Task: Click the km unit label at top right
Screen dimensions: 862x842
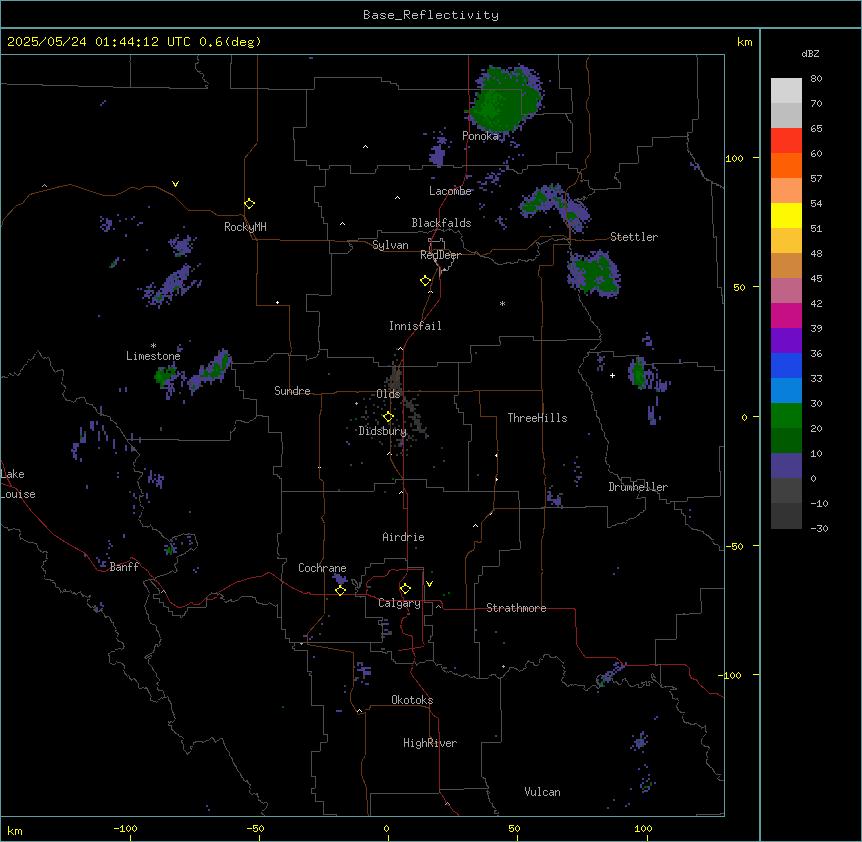Action: [745, 42]
